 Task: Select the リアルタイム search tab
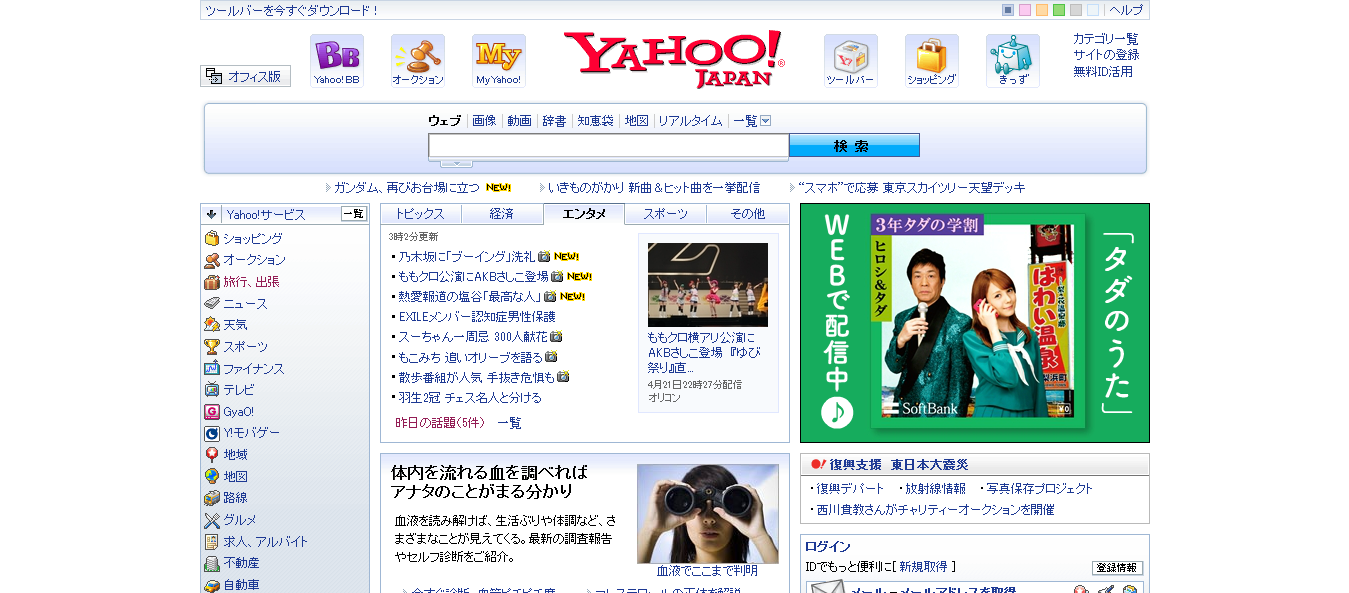[x=690, y=121]
